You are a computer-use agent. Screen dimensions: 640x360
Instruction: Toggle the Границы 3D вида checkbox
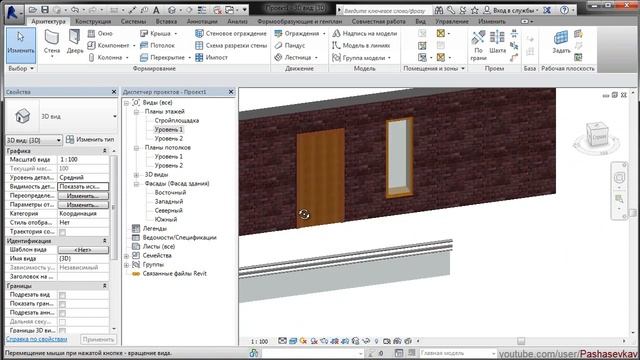(x=62, y=330)
